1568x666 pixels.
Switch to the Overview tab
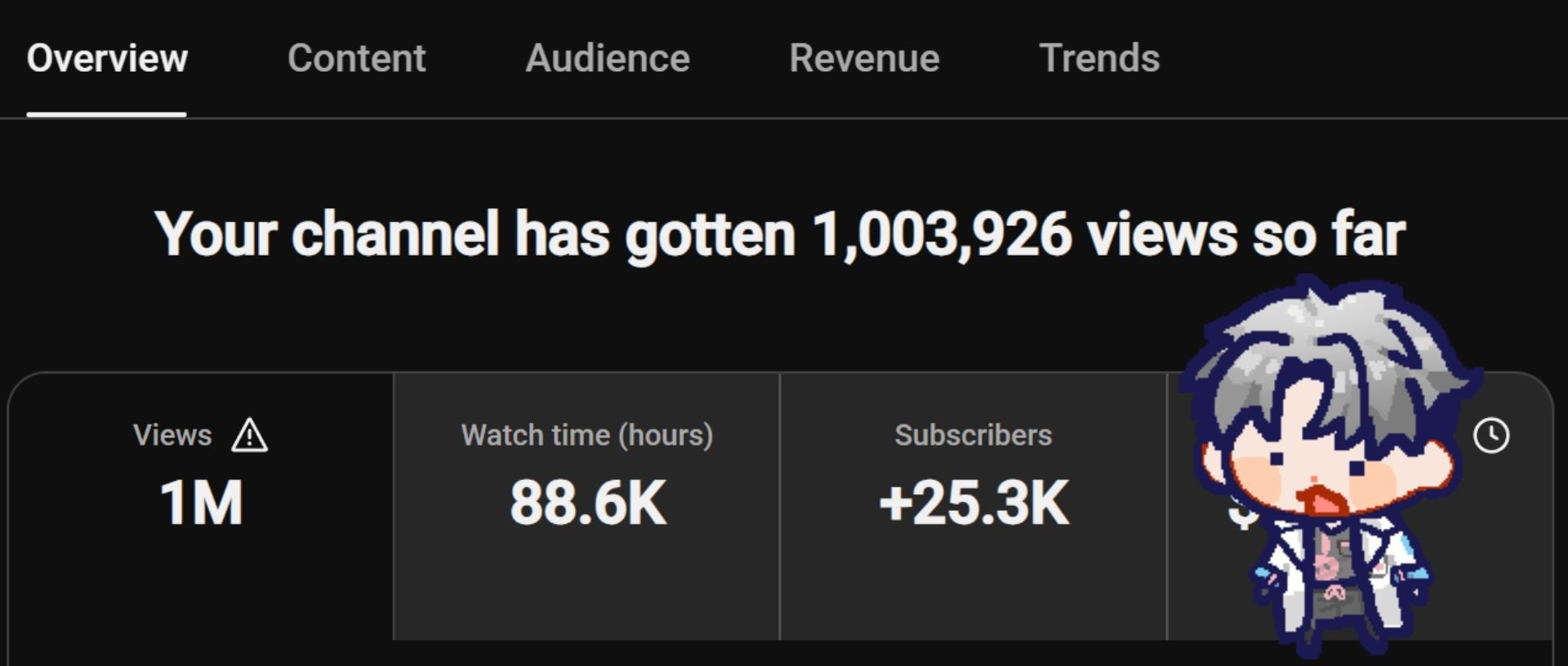click(x=107, y=58)
